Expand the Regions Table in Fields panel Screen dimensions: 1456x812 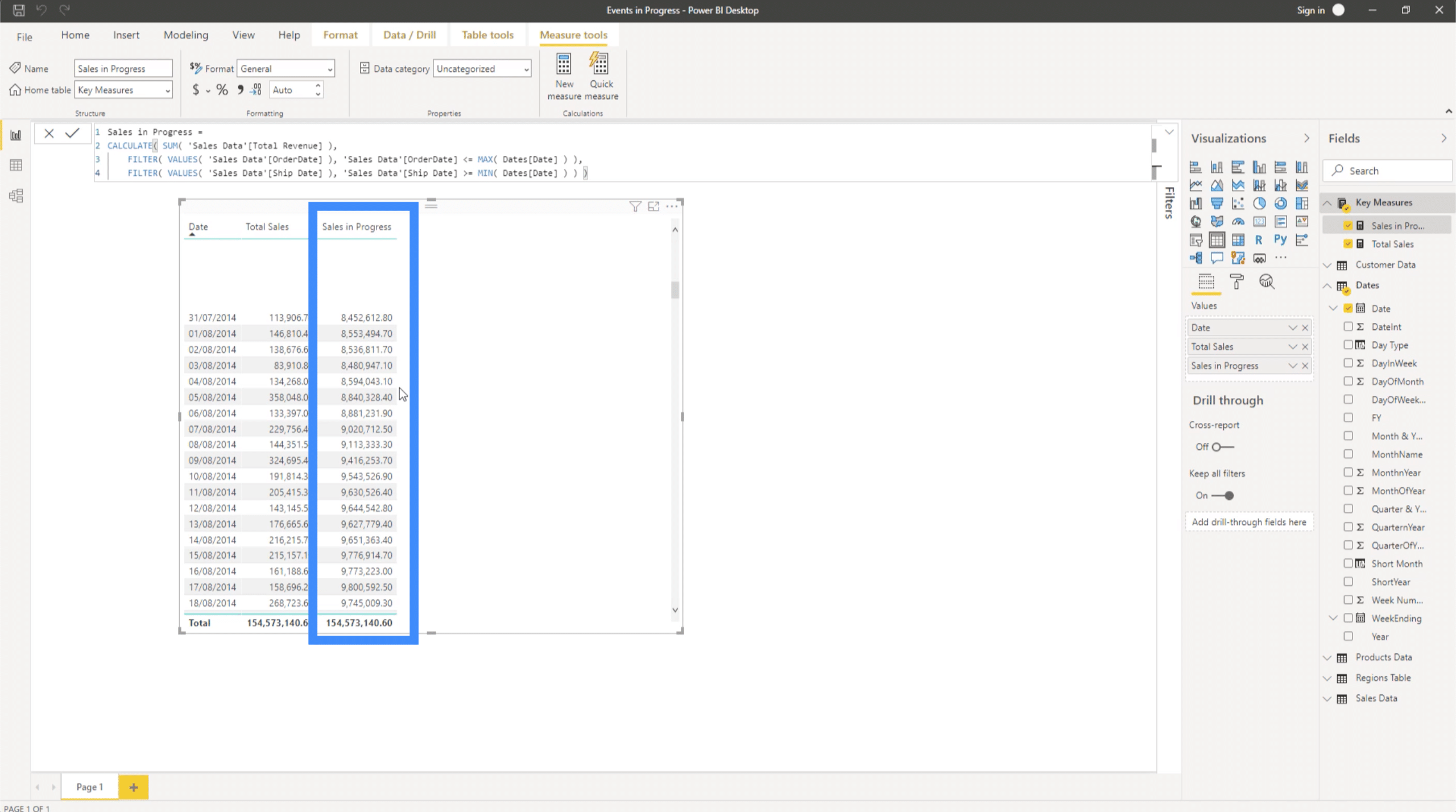tap(1328, 678)
